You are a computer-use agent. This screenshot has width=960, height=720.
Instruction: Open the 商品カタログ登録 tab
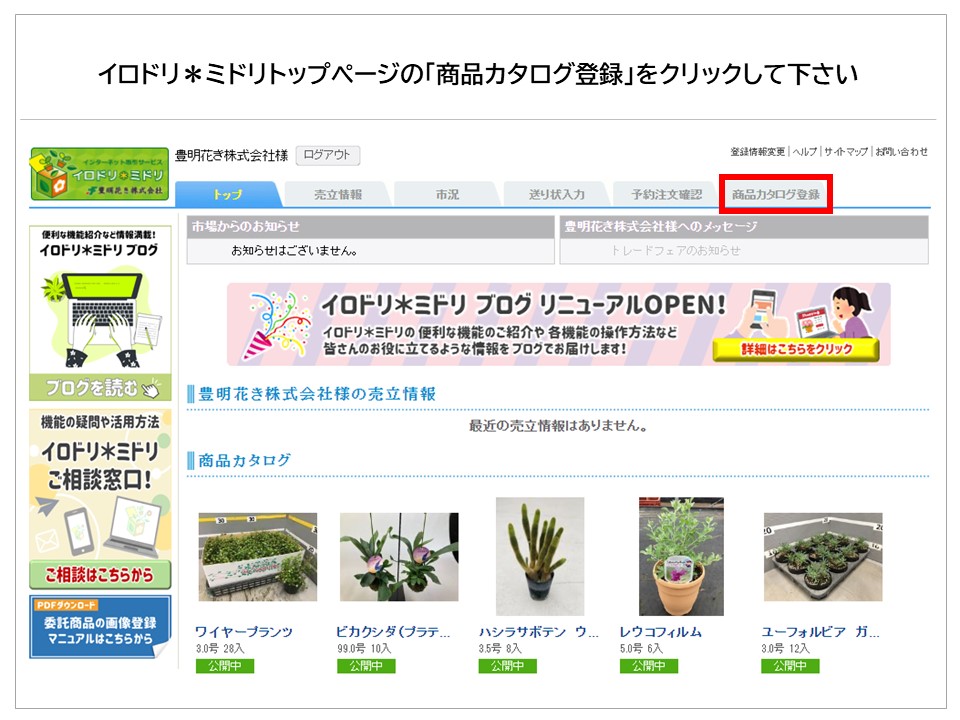point(775,195)
